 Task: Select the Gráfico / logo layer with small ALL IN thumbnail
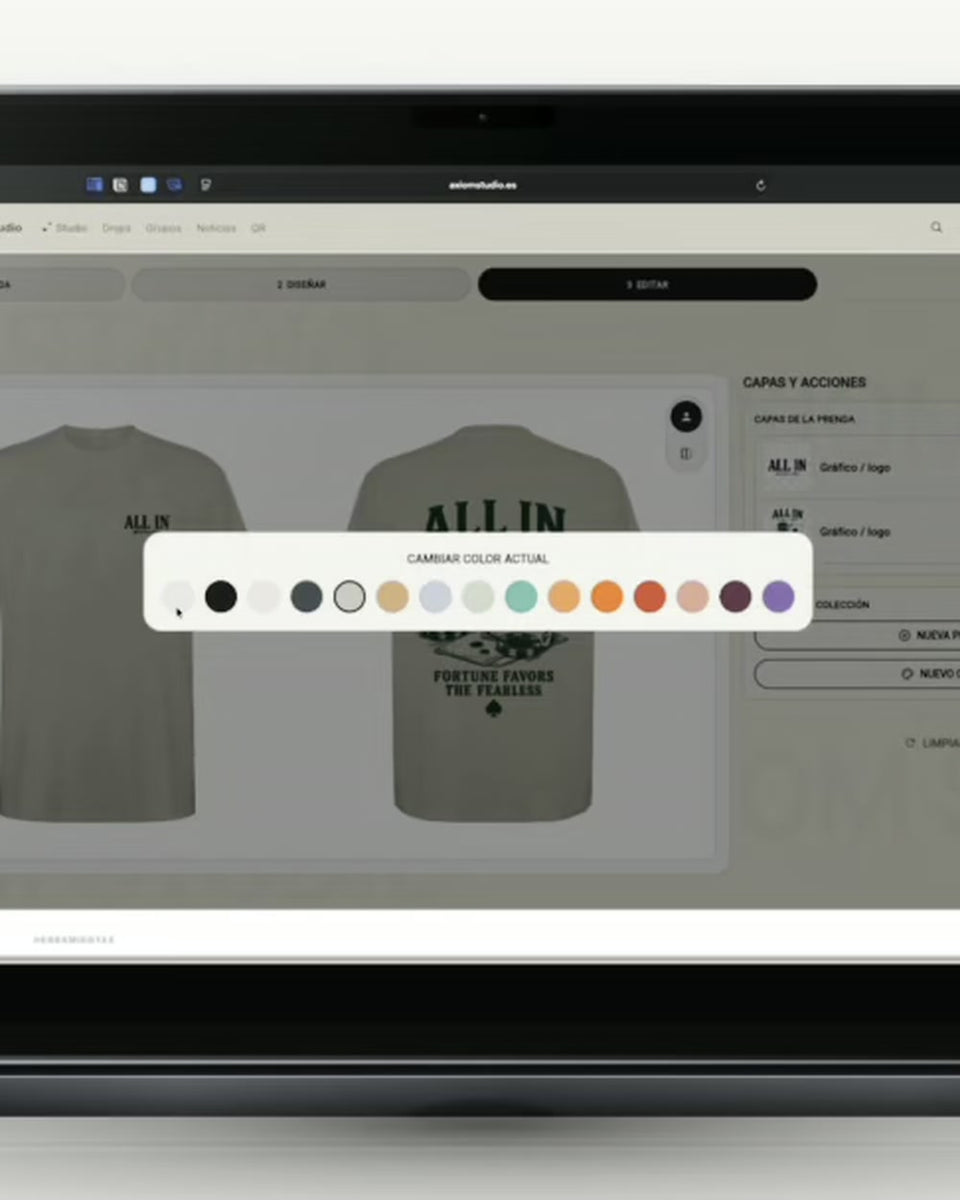coord(858,467)
